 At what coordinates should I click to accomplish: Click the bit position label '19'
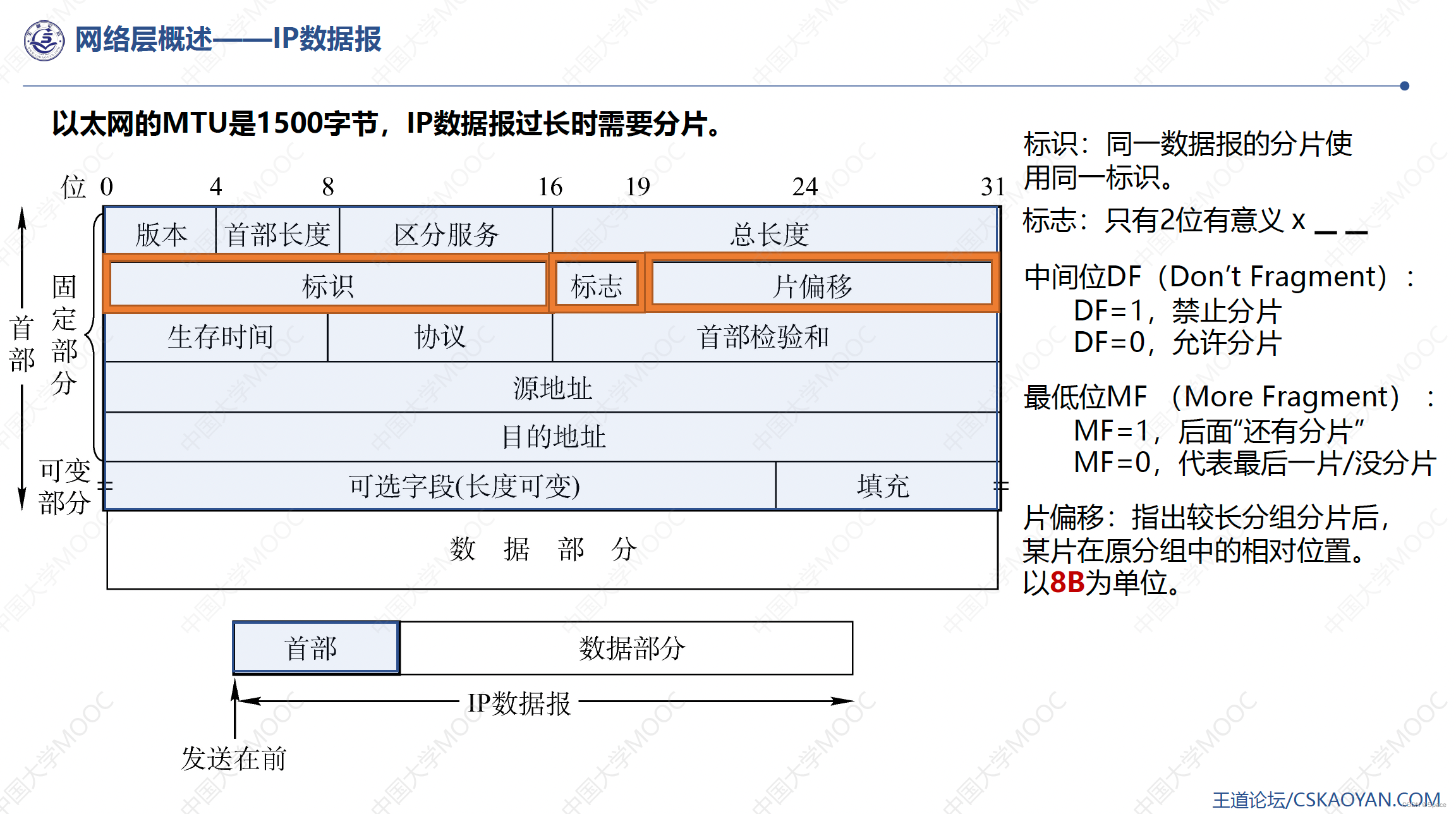[x=638, y=187]
